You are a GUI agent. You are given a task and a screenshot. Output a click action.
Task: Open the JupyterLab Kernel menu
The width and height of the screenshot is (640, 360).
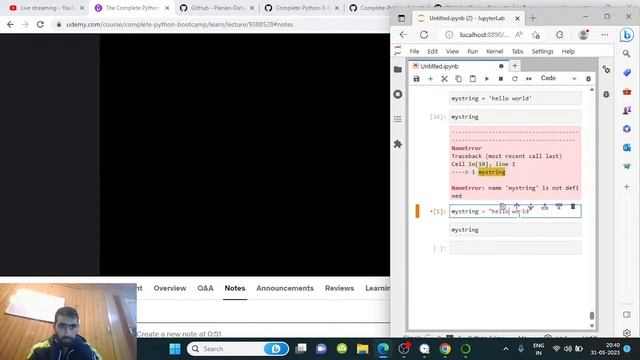click(495, 51)
